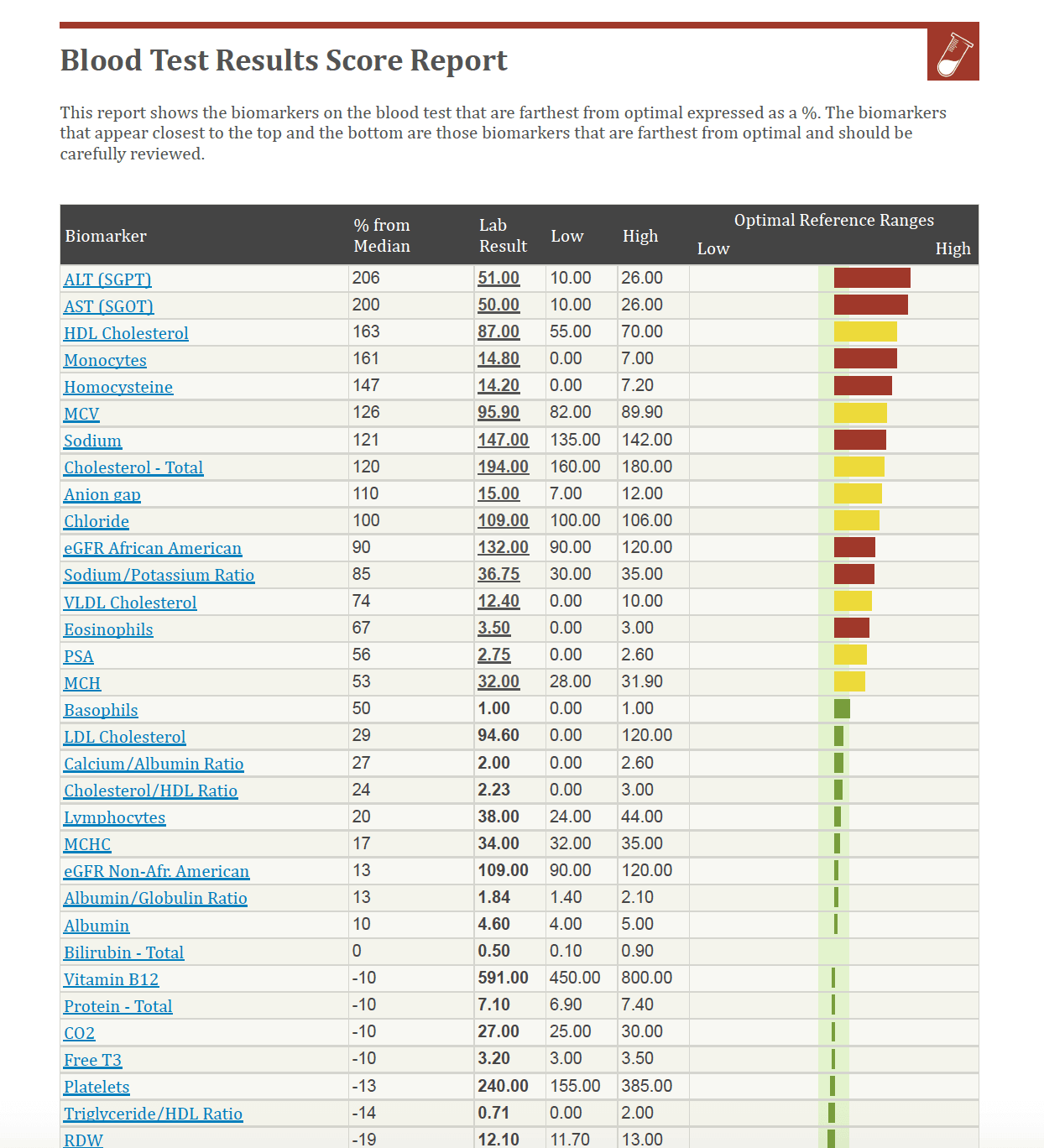Click the Sodium lab result 147.00

click(x=503, y=440)
